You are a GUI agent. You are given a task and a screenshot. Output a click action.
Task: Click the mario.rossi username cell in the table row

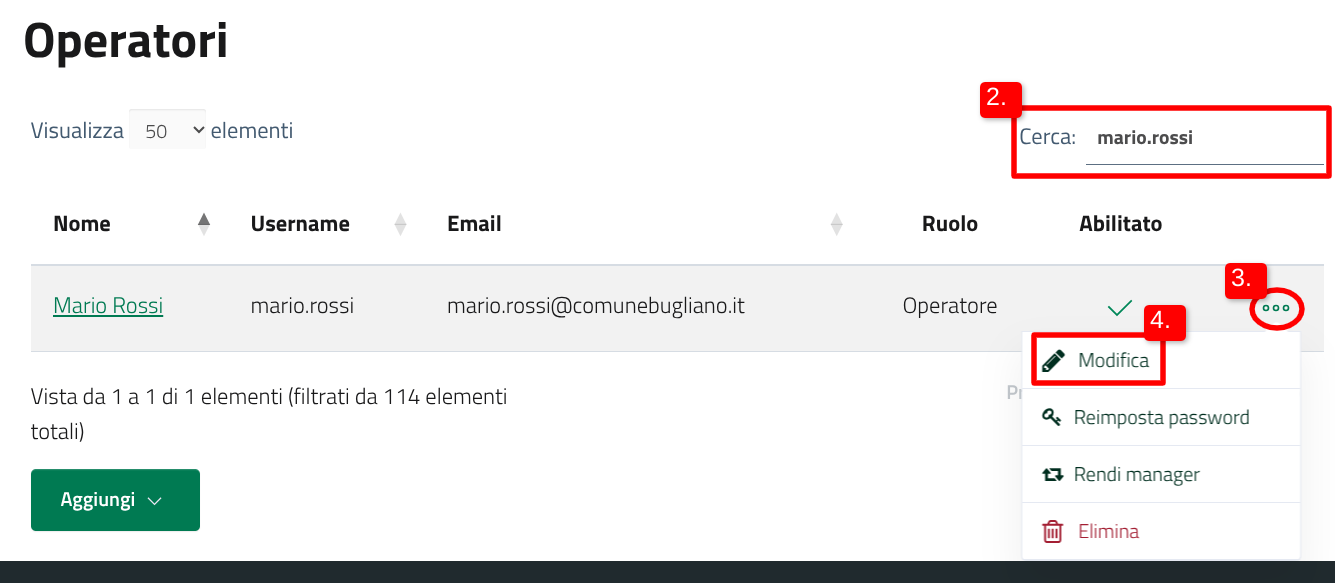(x=302, y=306)
